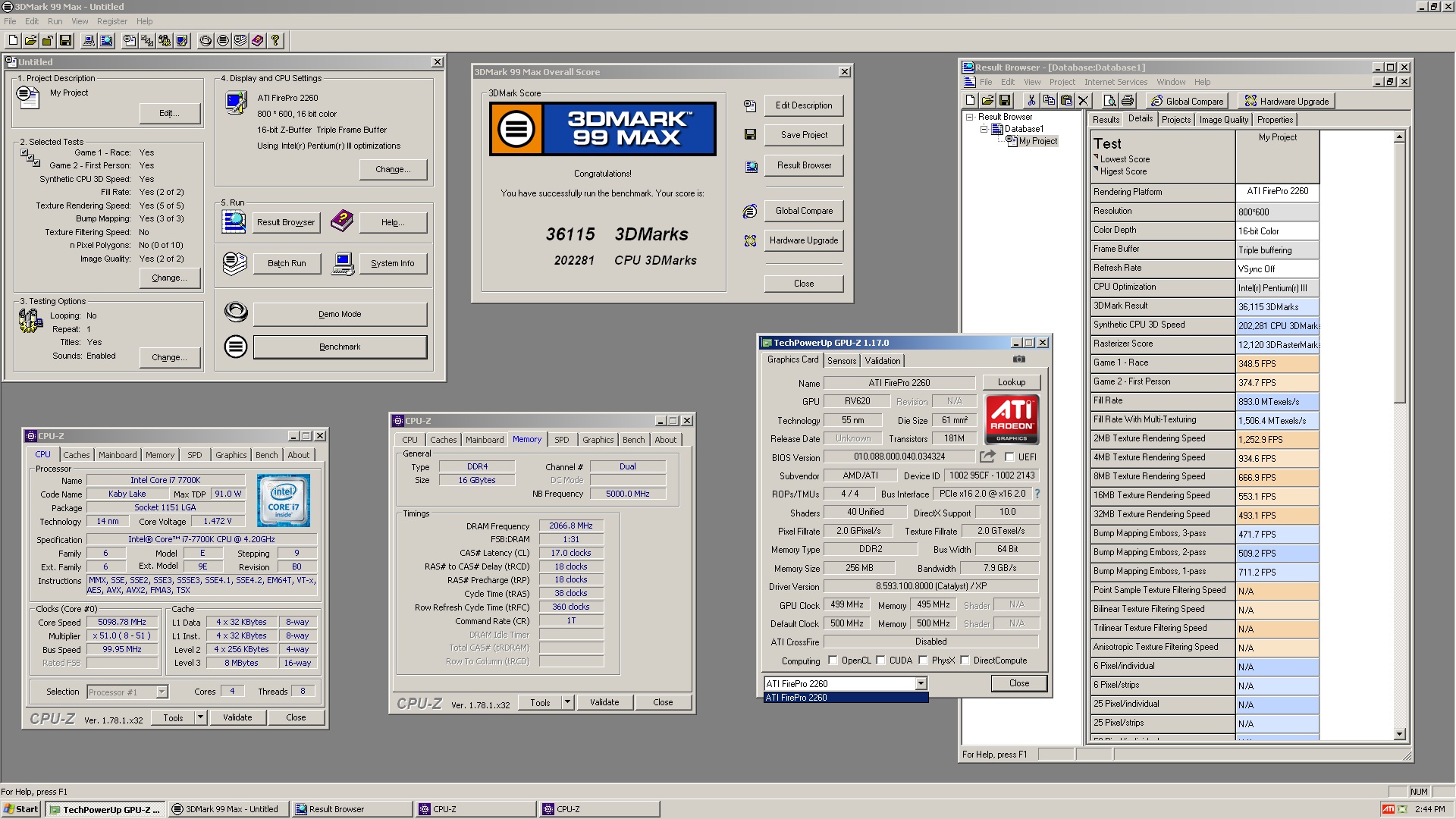The image size is (1456, 819).
Task: Switch to Results tab in Result Browser
Action: (x=1106, y=120)
